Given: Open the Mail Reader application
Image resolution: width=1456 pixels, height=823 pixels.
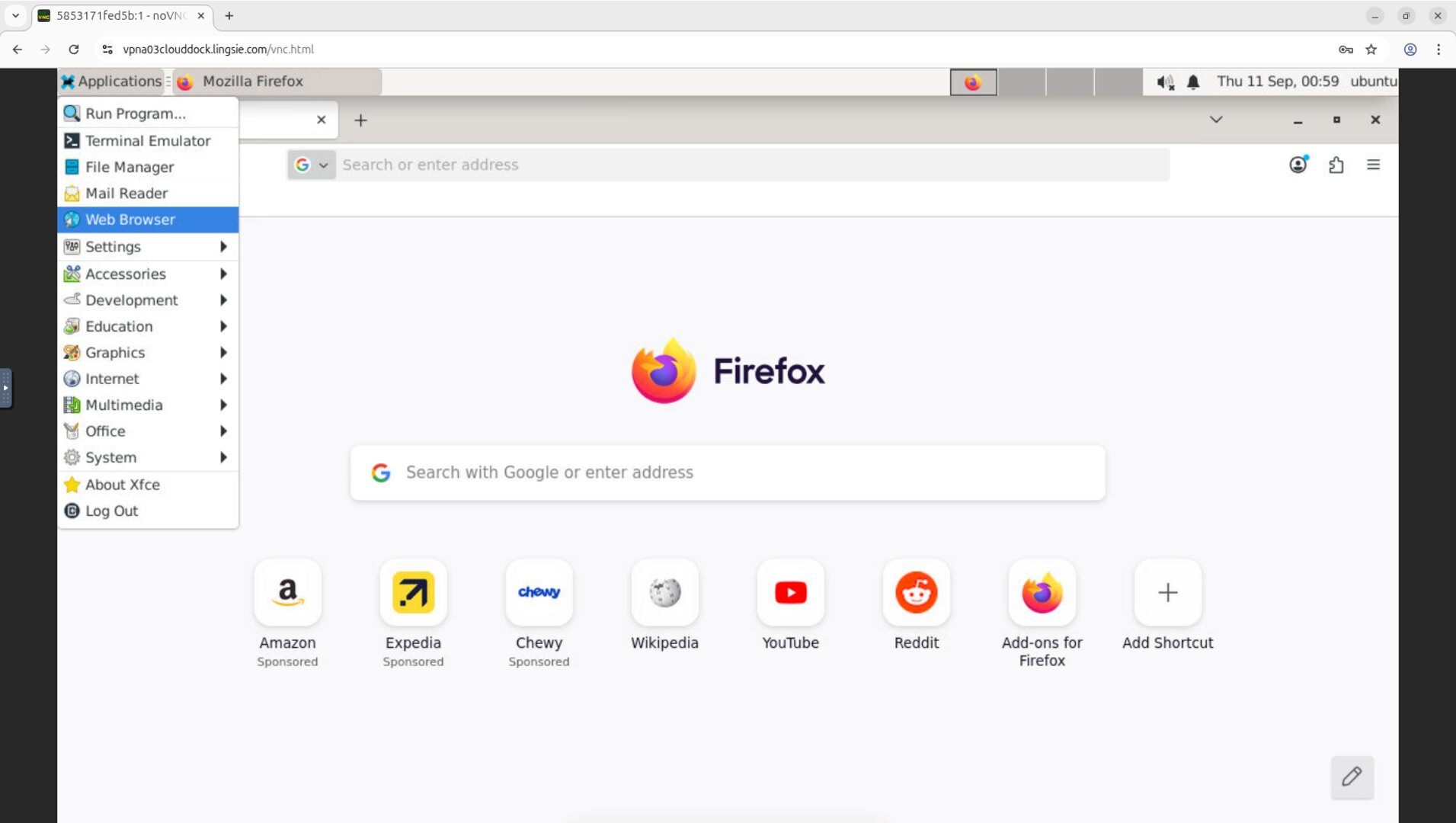Looking at the screenshot, I should tap(148, 193).
